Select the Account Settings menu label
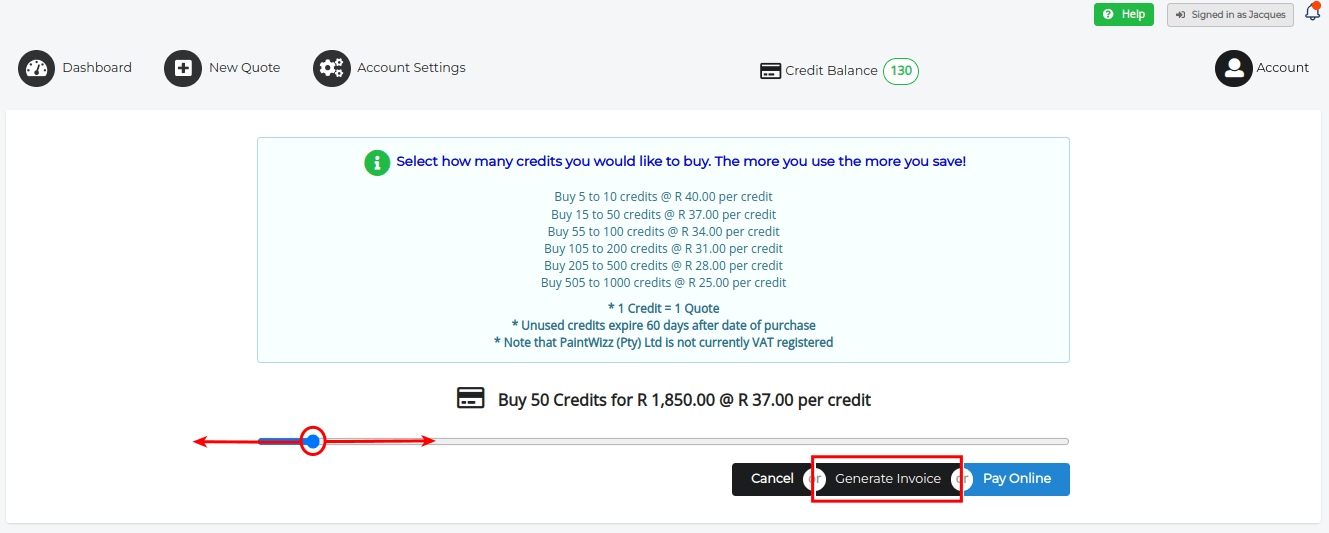This screenshot has height=533, width=1329. 411,68
